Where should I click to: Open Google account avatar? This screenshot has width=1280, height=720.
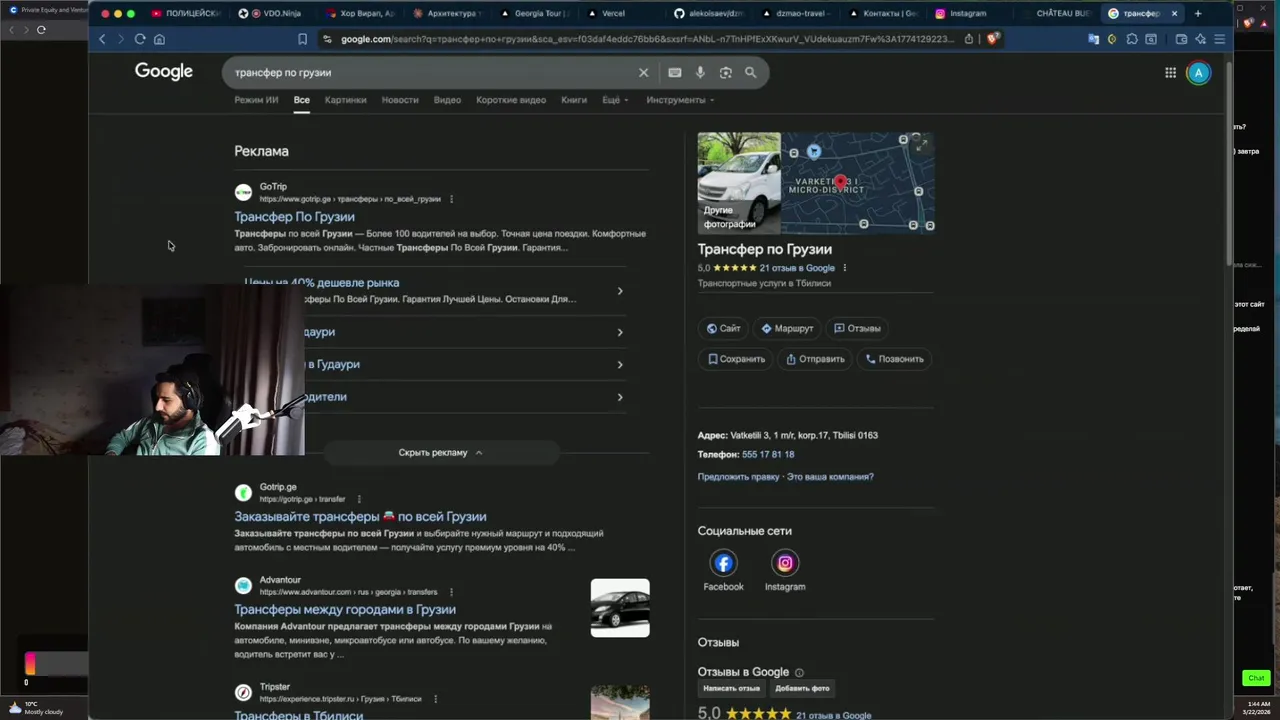click(1198, 72)
